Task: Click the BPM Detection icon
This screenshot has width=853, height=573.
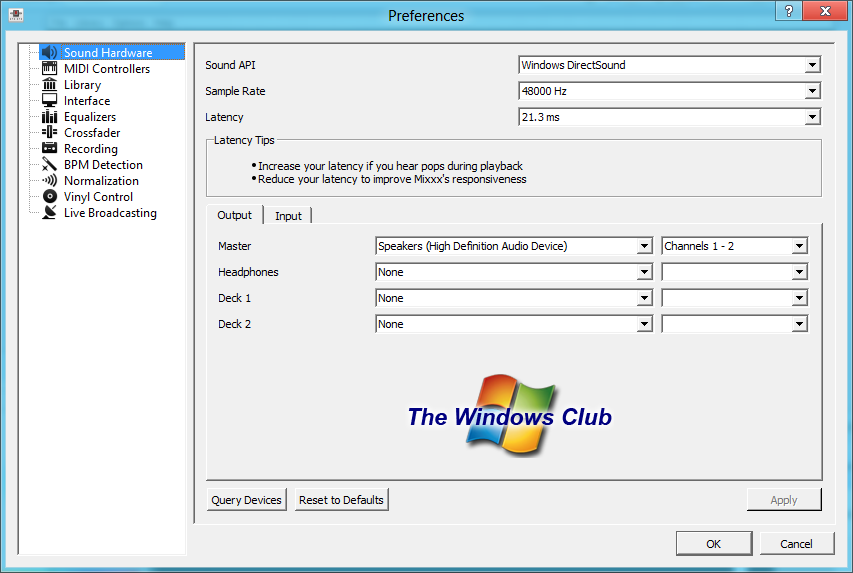Action: point(50,164)
